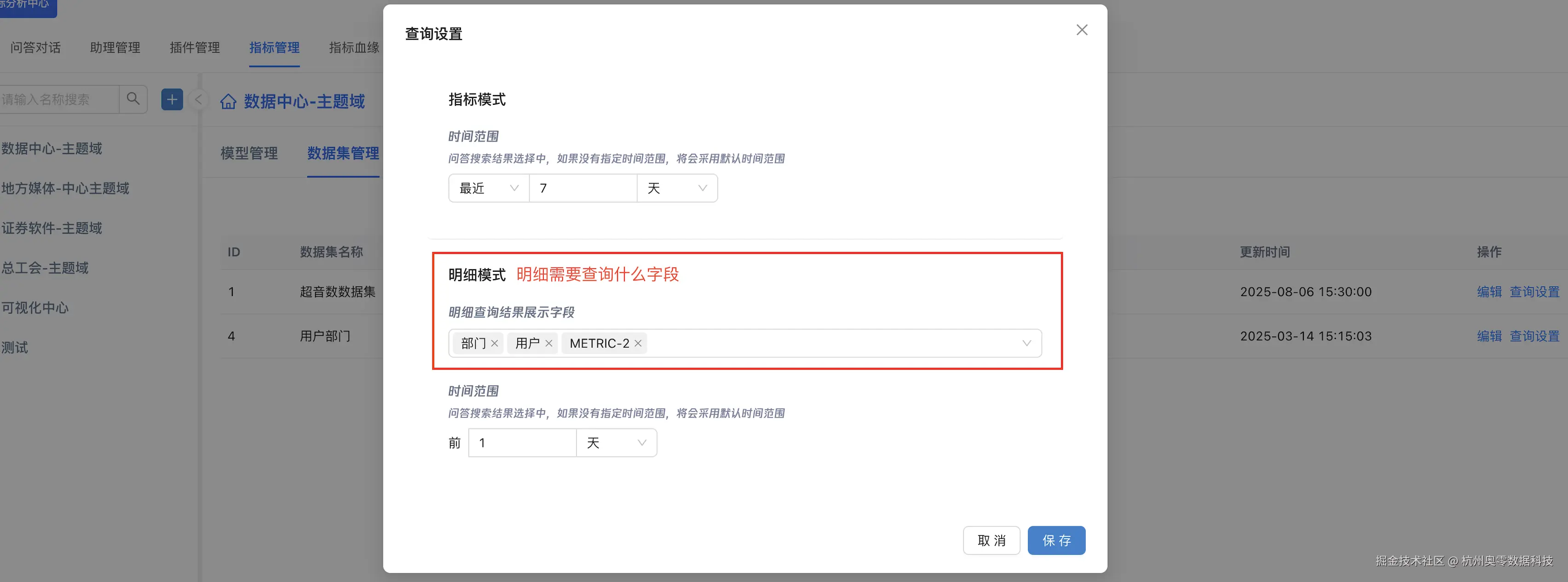The height and width of the screenshot is (582, 1568).
Task: Remove the 用户 field tag
Action: 548,343
